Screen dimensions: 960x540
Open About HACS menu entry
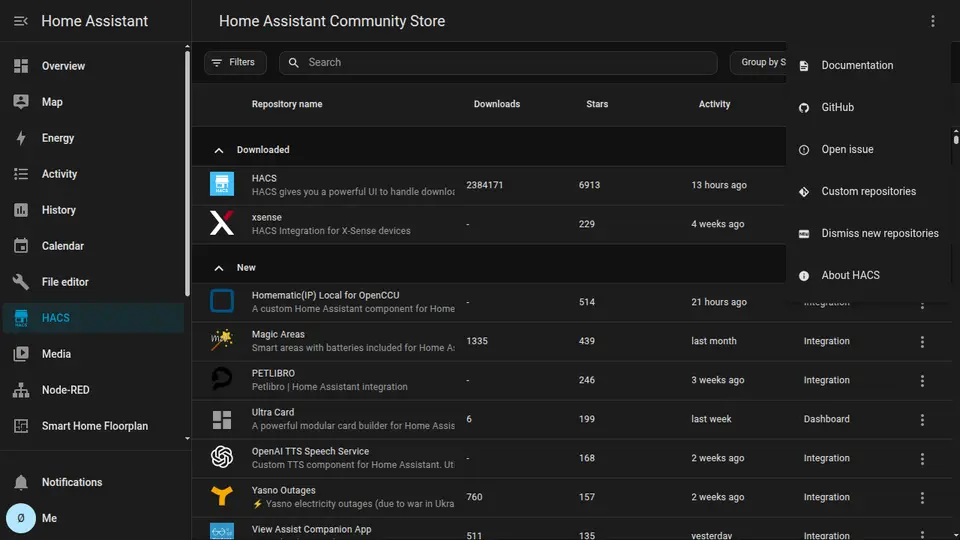[868, 276]
